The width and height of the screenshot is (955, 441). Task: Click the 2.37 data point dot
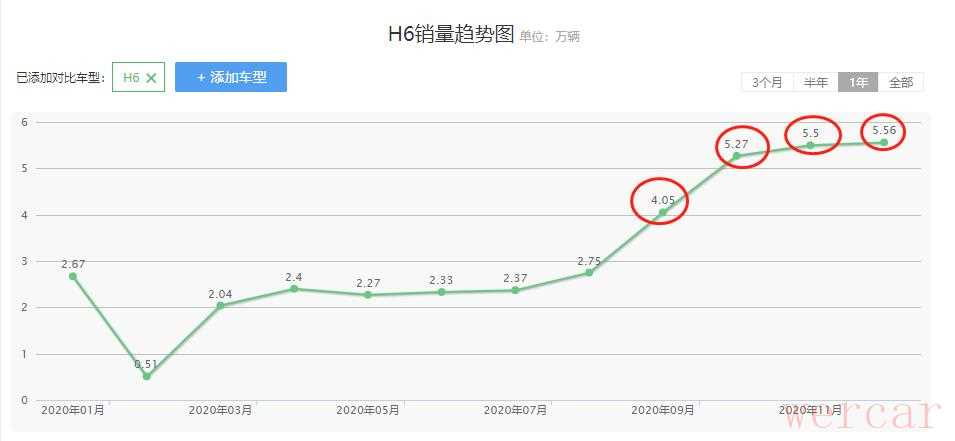pyautogui.click(x=515, y=290)
